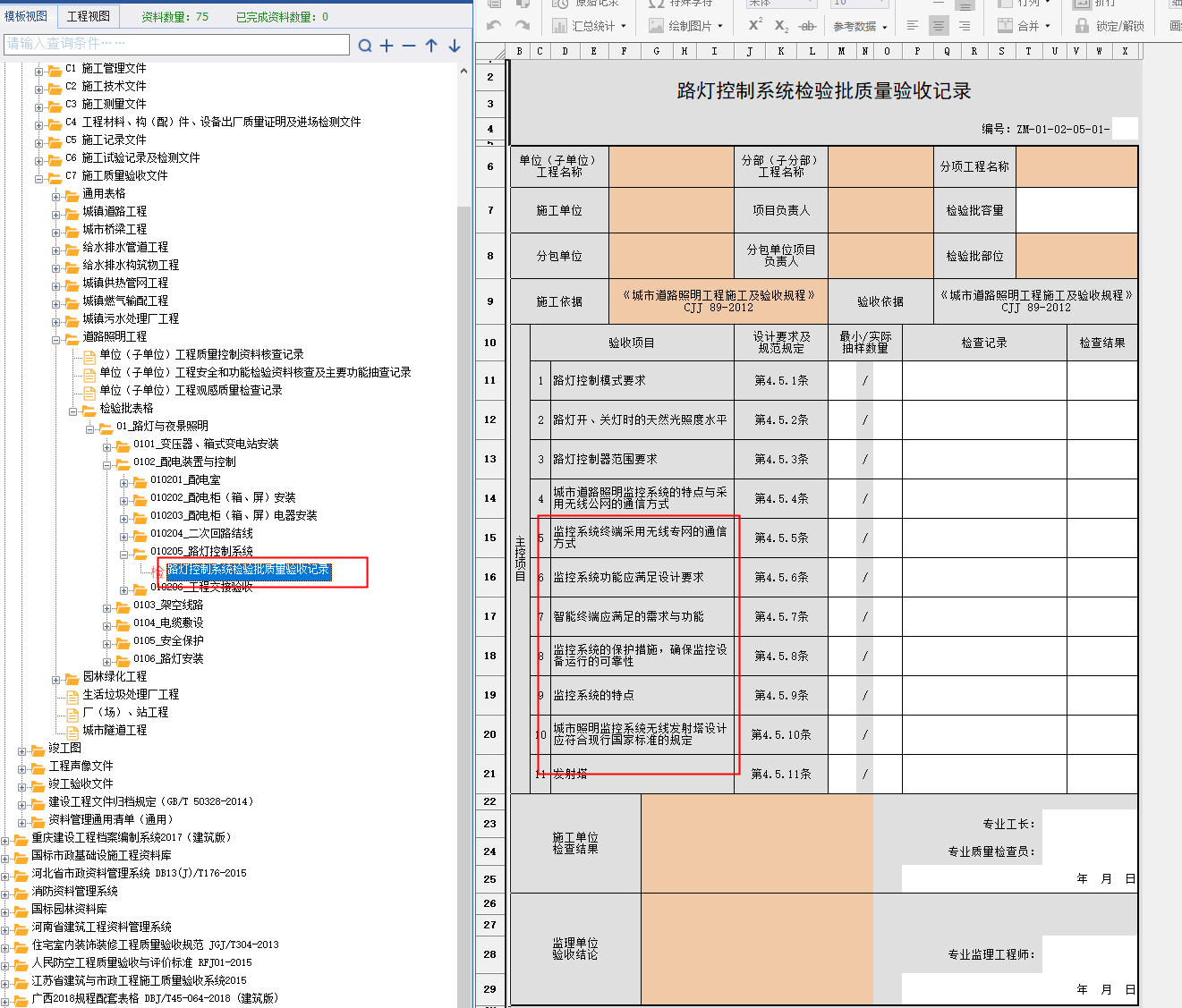
Task: Click the redo arrow in the toolbar
Action: 523,26
